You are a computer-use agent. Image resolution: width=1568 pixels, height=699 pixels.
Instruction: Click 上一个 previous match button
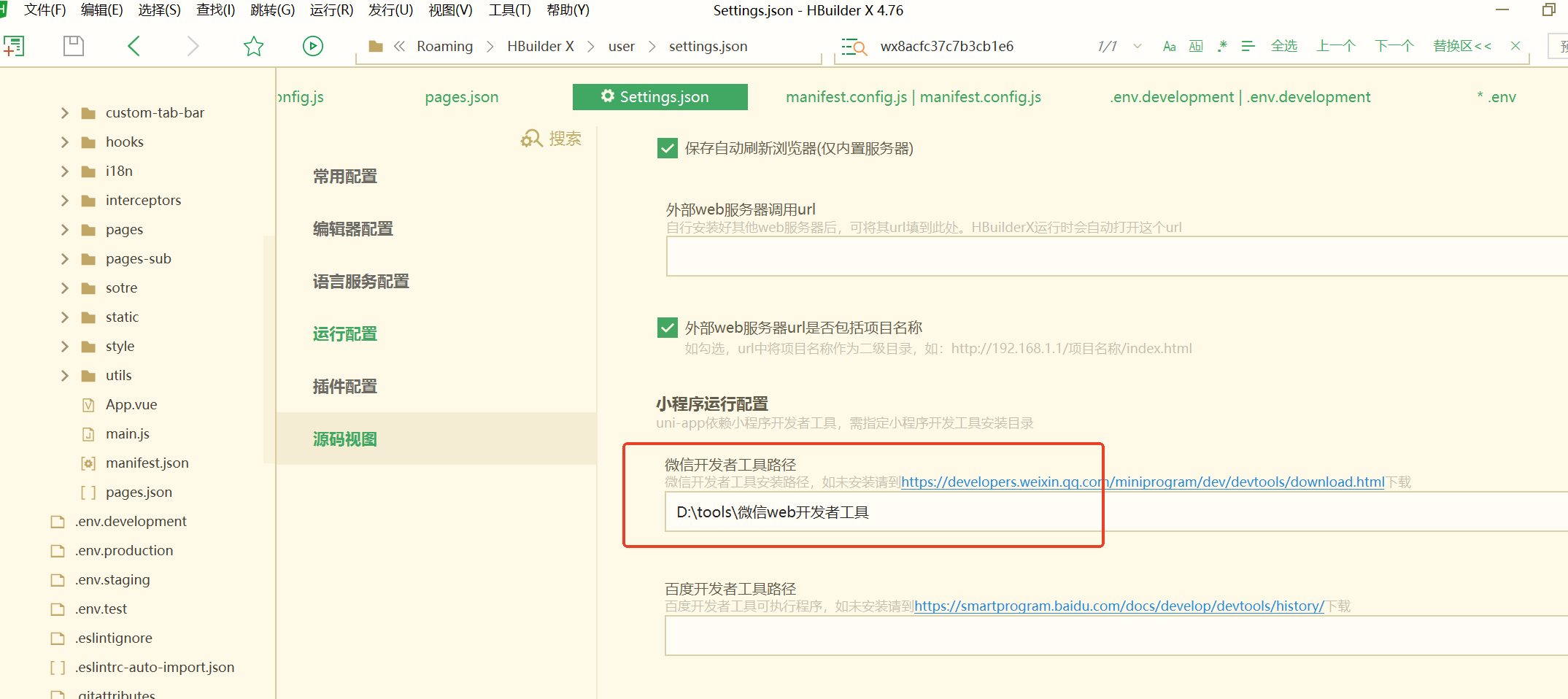point(1336,47)
